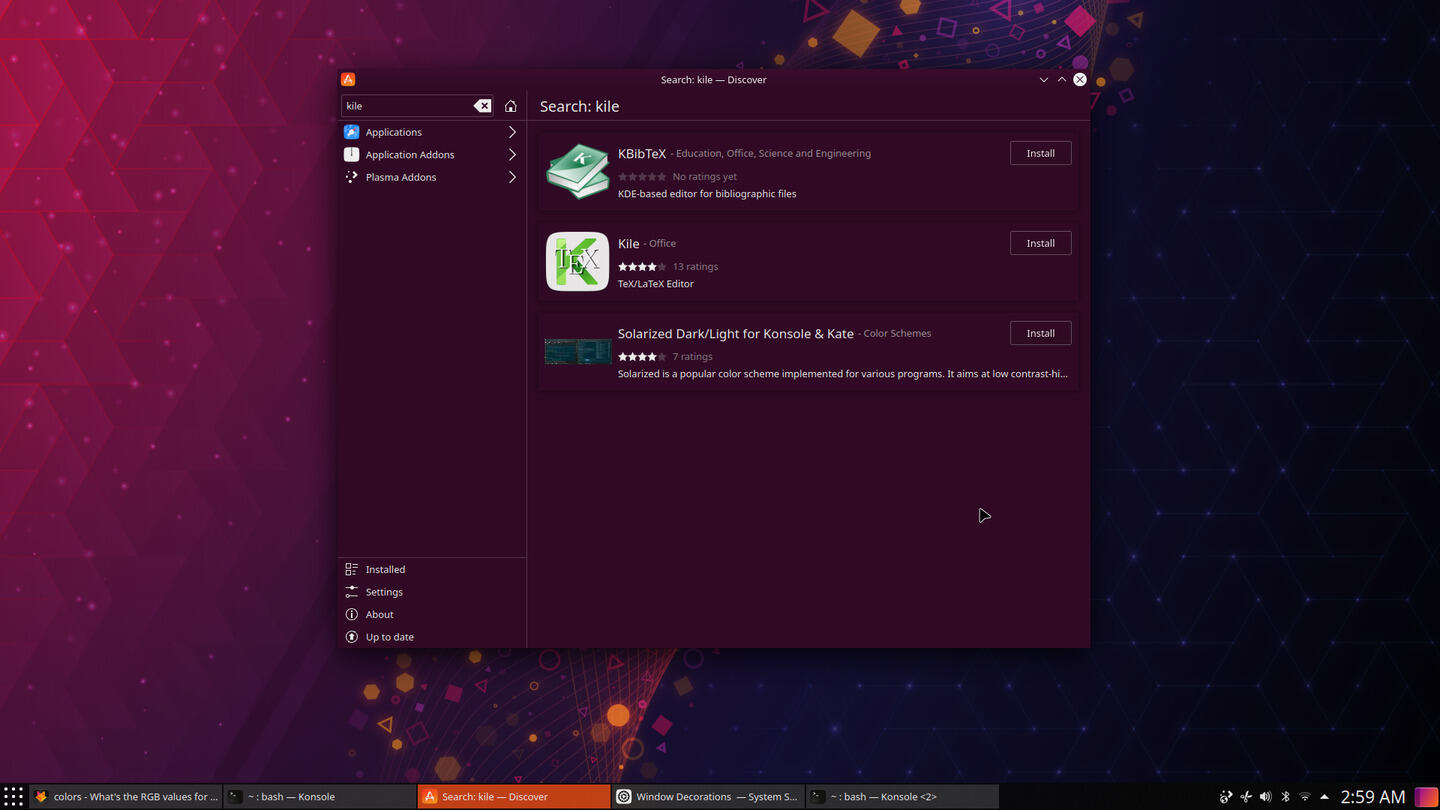Click 'KDE-based editor for bibliographic files' text

[x=707, y=194]
